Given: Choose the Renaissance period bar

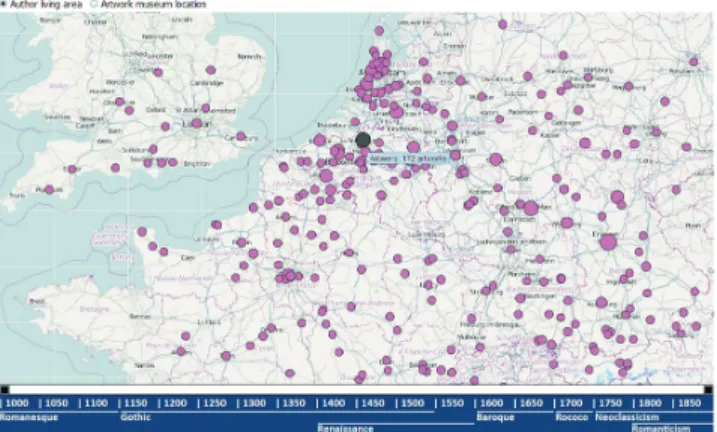Looking at the screenshot, I should (x=345, y=428).
